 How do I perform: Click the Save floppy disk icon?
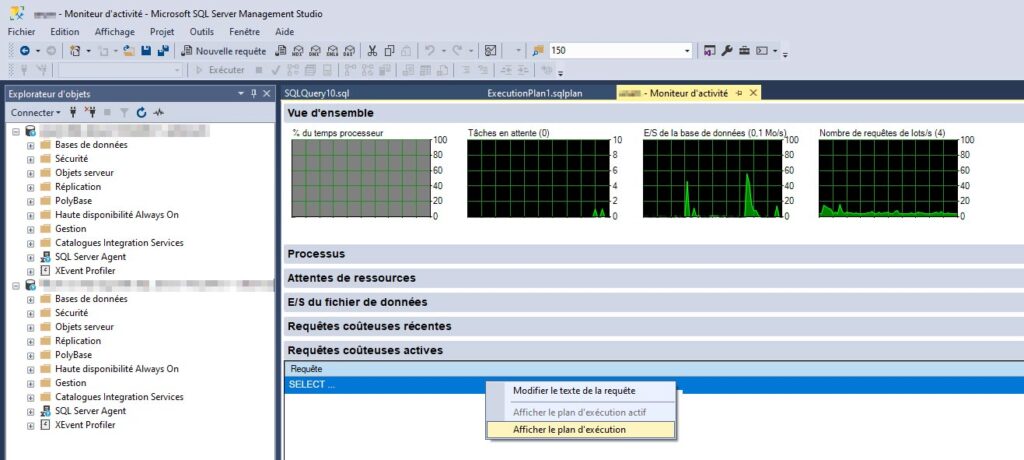[146, 50]
